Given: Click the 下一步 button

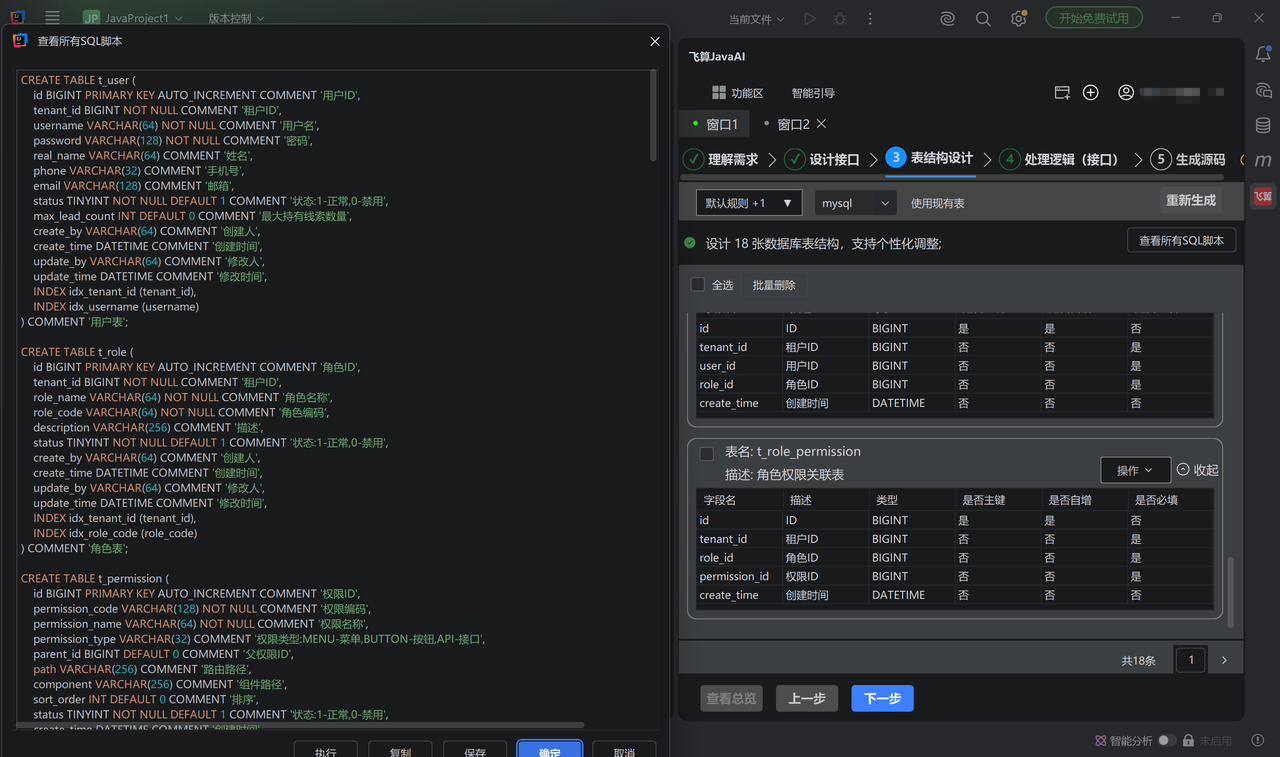Looking at the screenshot, I should click(883, 698).
